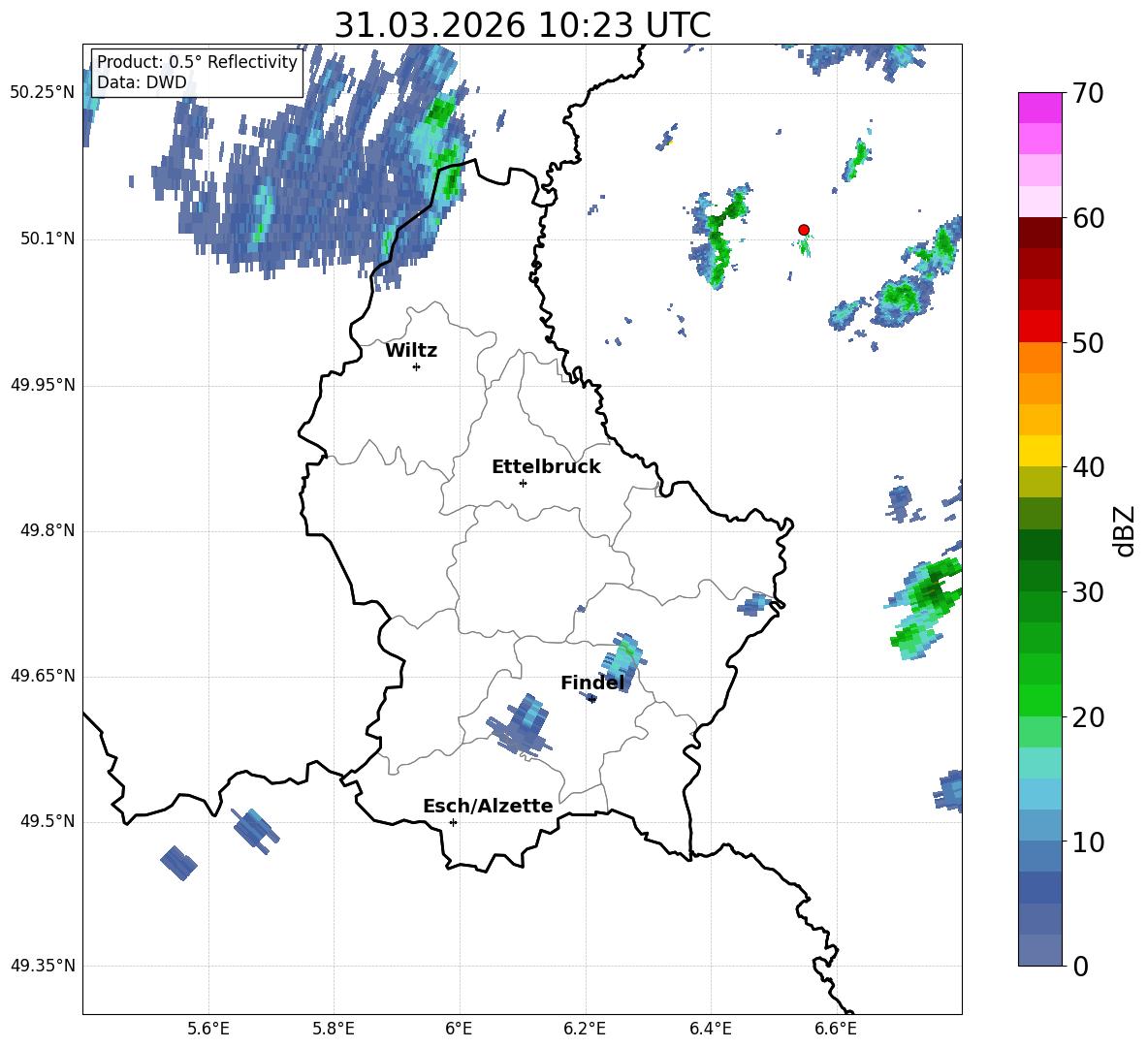
Task: Click the cross marker below Findel
Action: [x=592, y=700]
